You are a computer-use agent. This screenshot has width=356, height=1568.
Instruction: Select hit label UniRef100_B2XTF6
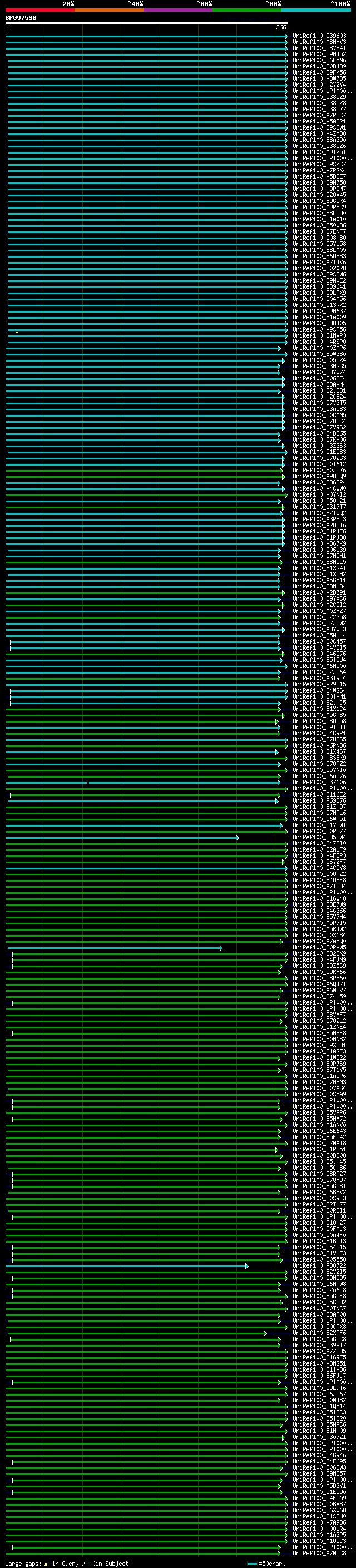coord(319,1333)
